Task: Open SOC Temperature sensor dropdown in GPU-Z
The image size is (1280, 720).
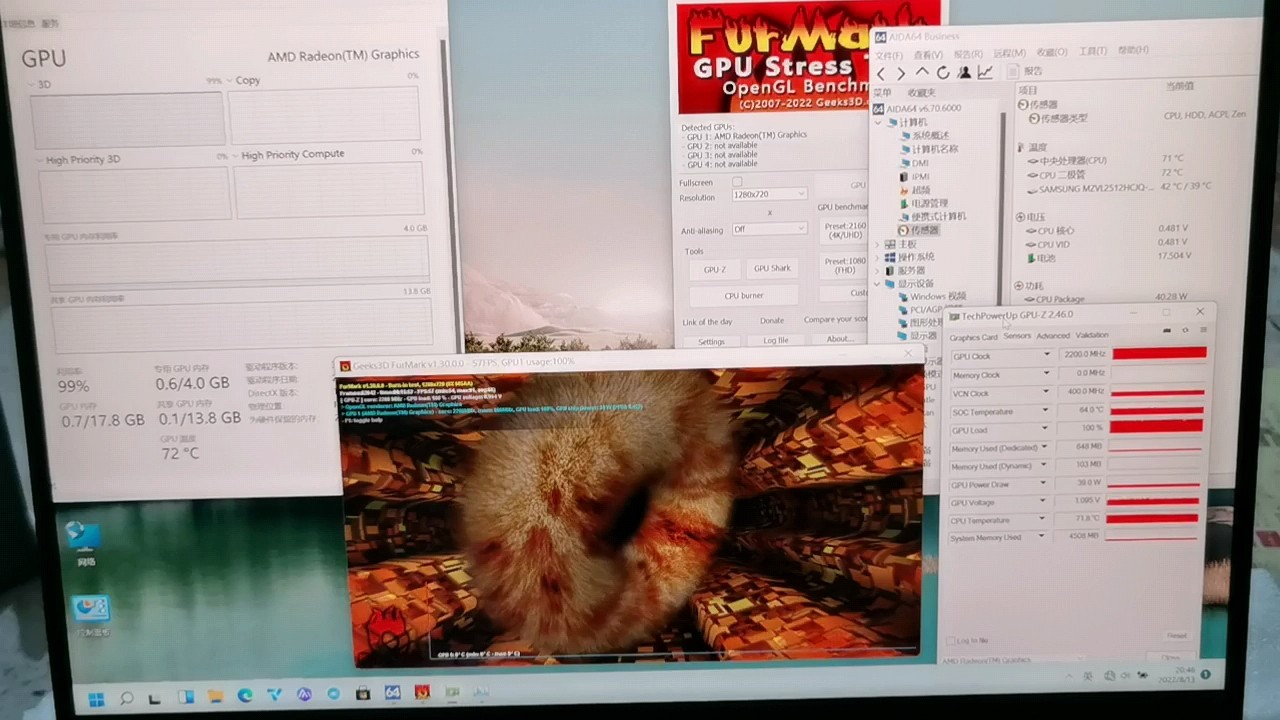Action: click(x=1047, y=411)
